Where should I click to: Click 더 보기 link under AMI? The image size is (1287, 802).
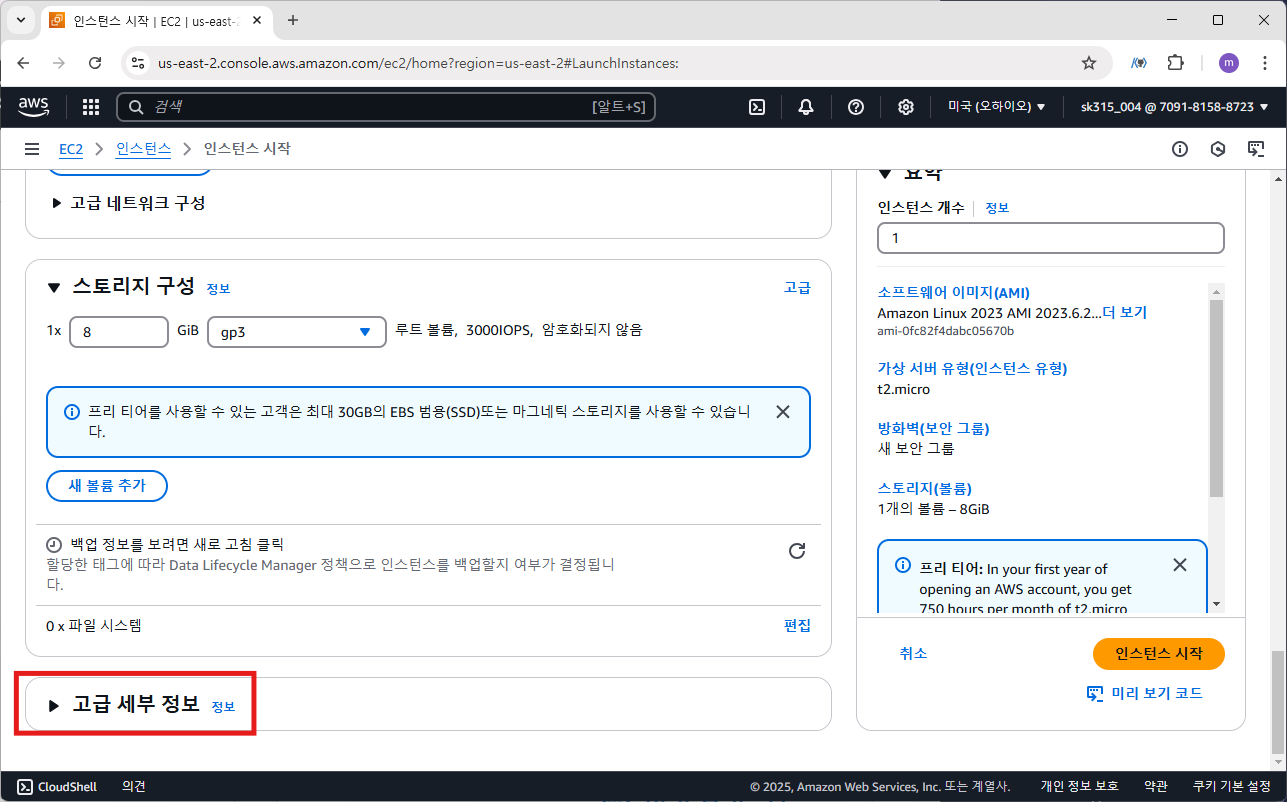click(x=1125, y=312)
